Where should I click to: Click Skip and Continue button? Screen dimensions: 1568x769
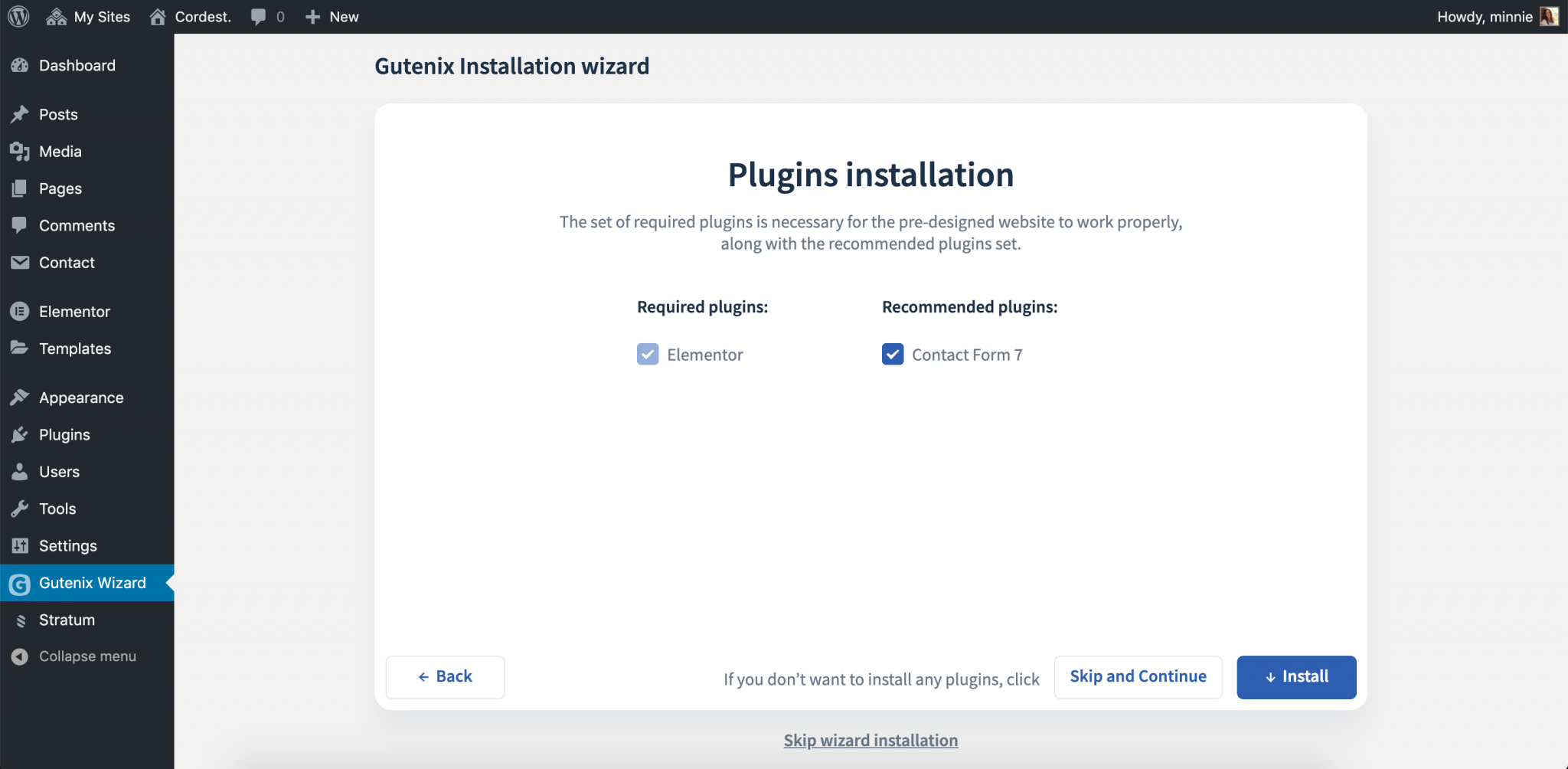1138,677
